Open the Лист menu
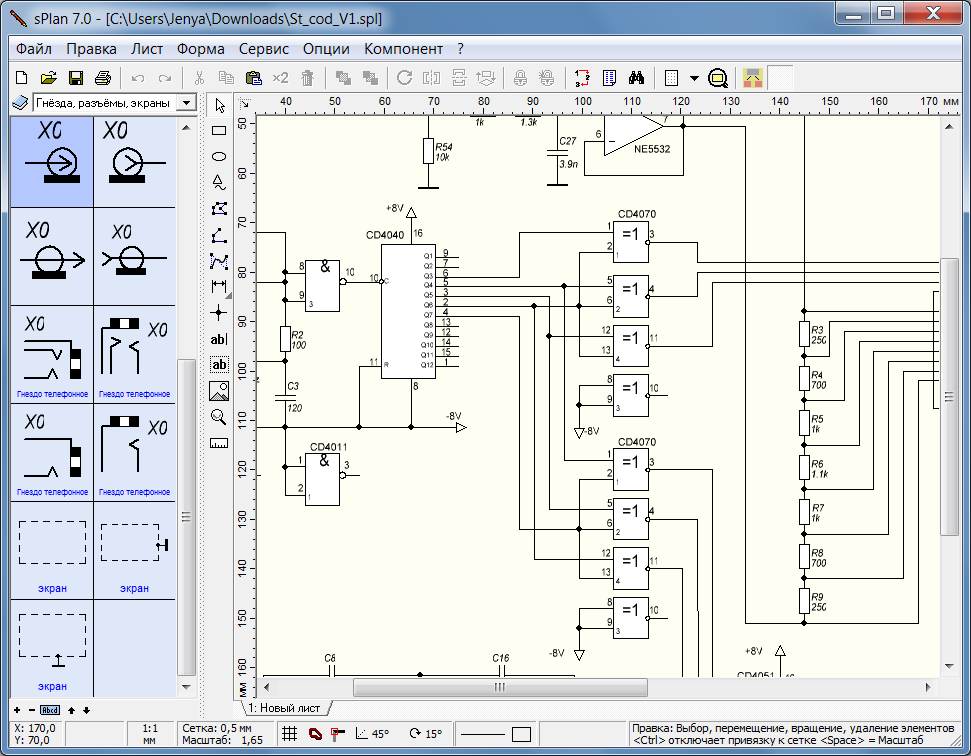 (x=147, y=49)
